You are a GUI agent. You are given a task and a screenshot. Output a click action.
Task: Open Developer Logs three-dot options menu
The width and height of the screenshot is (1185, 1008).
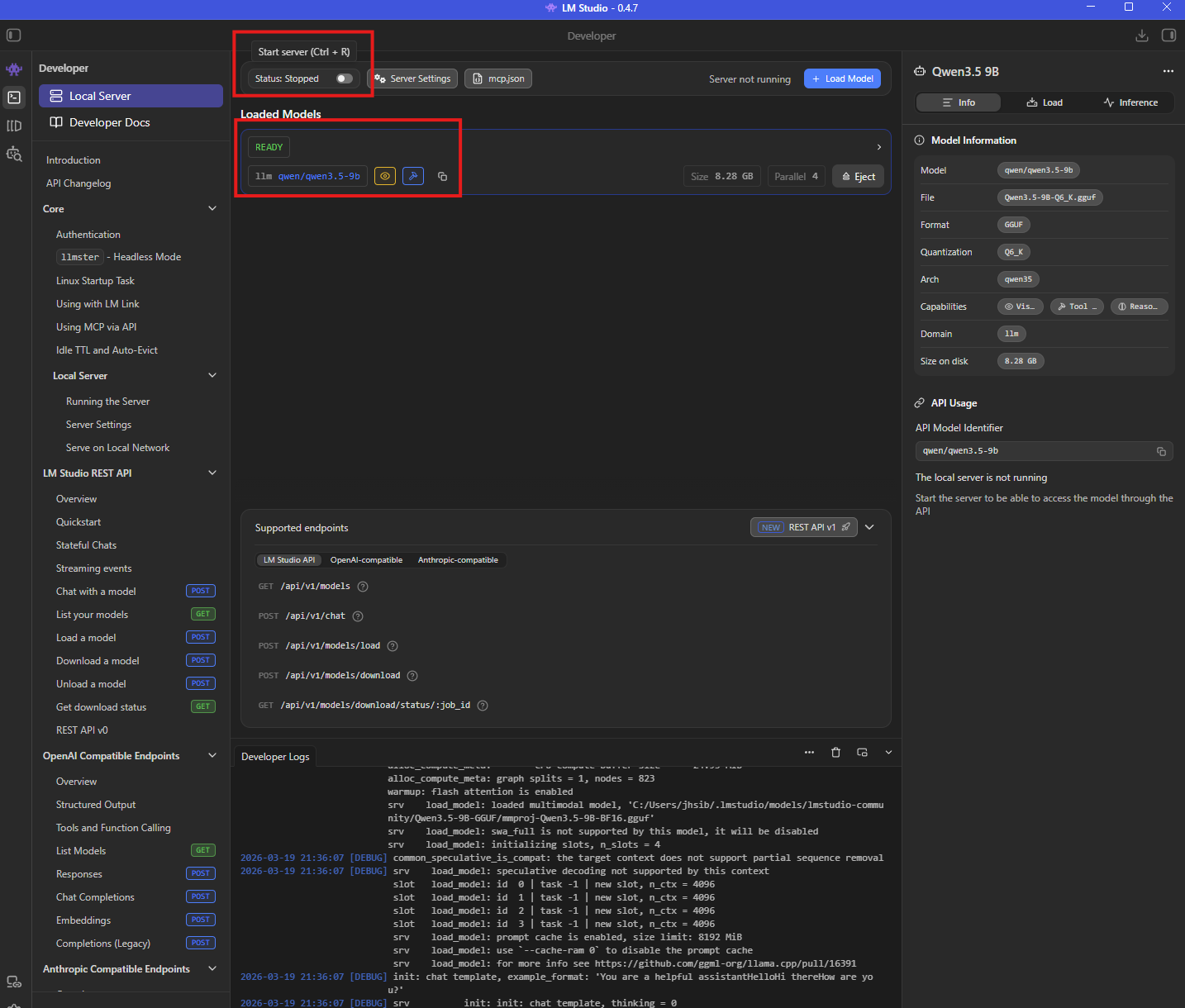pos(809,753)
